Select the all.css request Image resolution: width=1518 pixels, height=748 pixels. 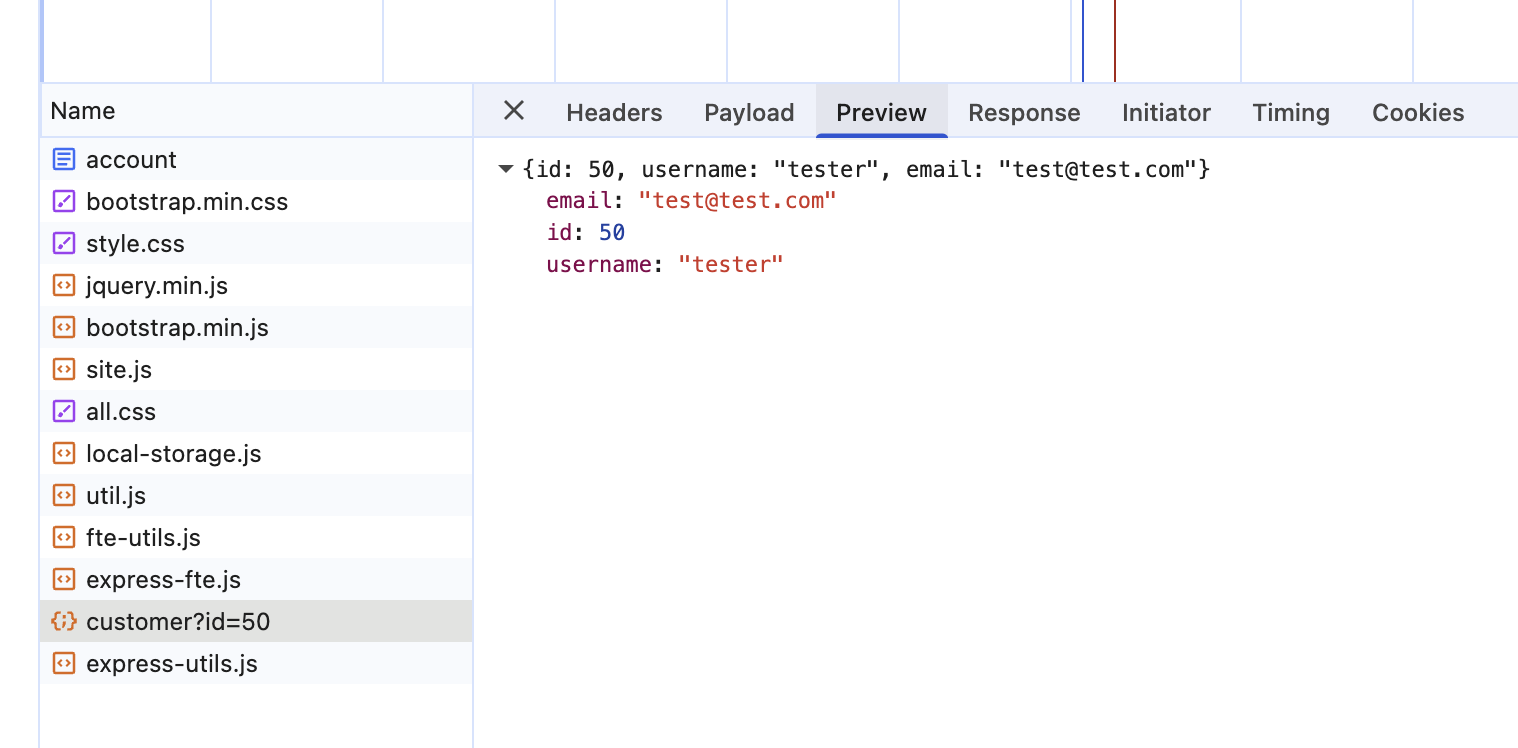click(x=256, y=411)
